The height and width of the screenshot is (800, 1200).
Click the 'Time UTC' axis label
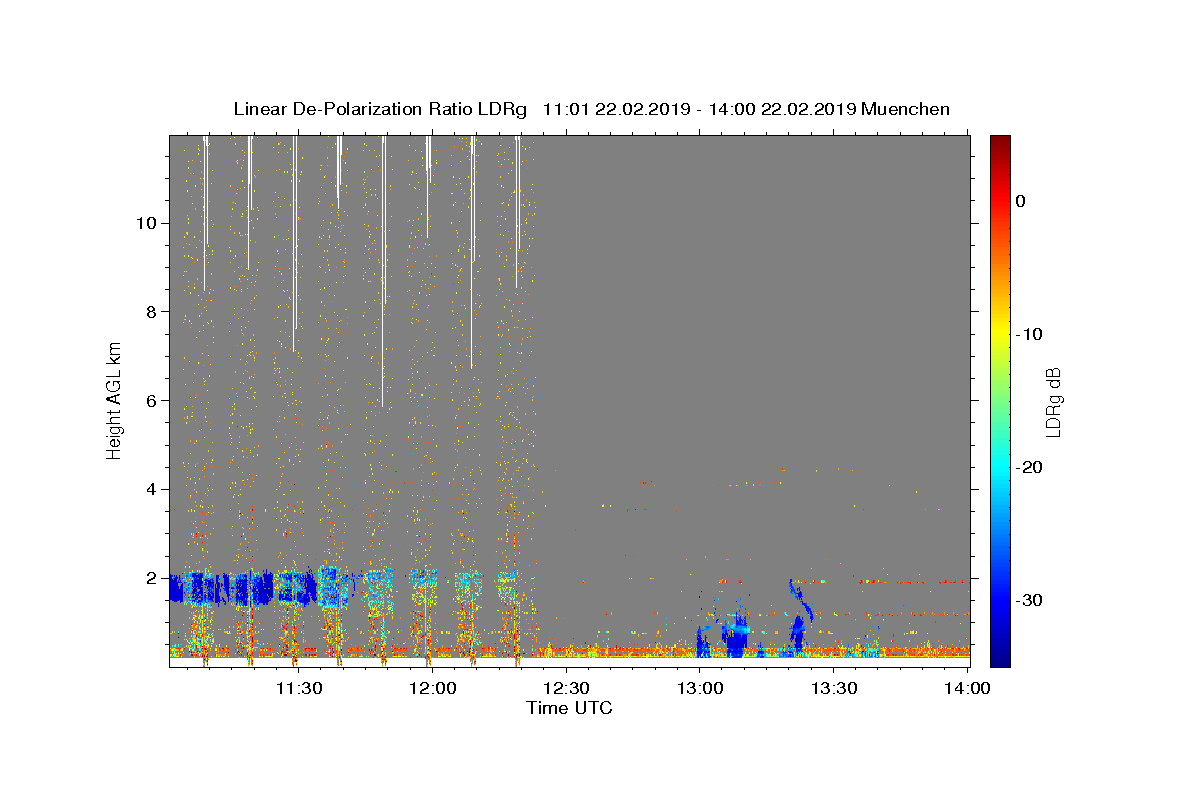569,708
